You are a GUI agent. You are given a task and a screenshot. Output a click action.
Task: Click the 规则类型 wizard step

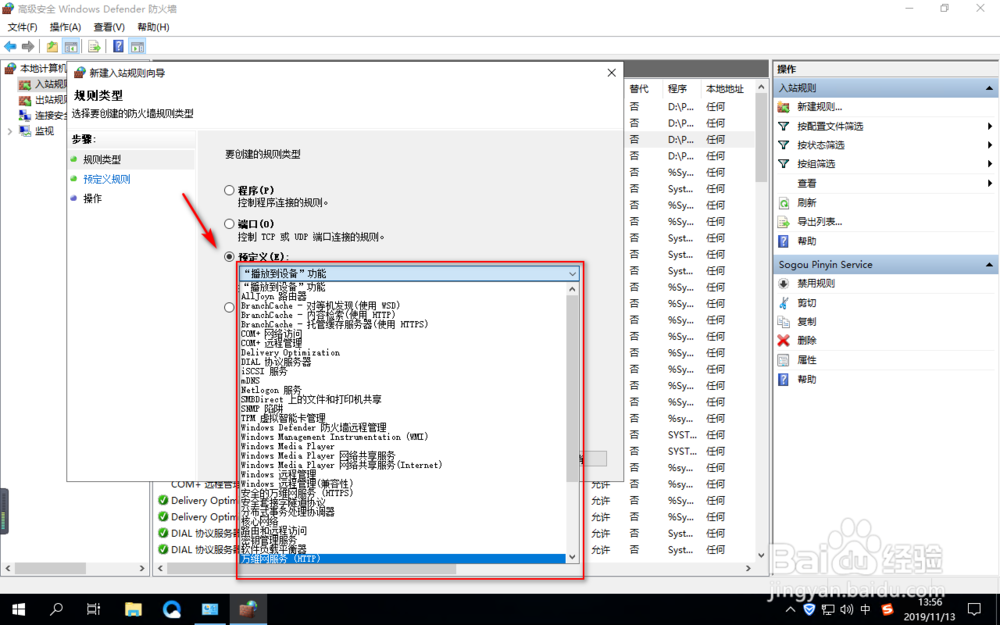point(102,159)
